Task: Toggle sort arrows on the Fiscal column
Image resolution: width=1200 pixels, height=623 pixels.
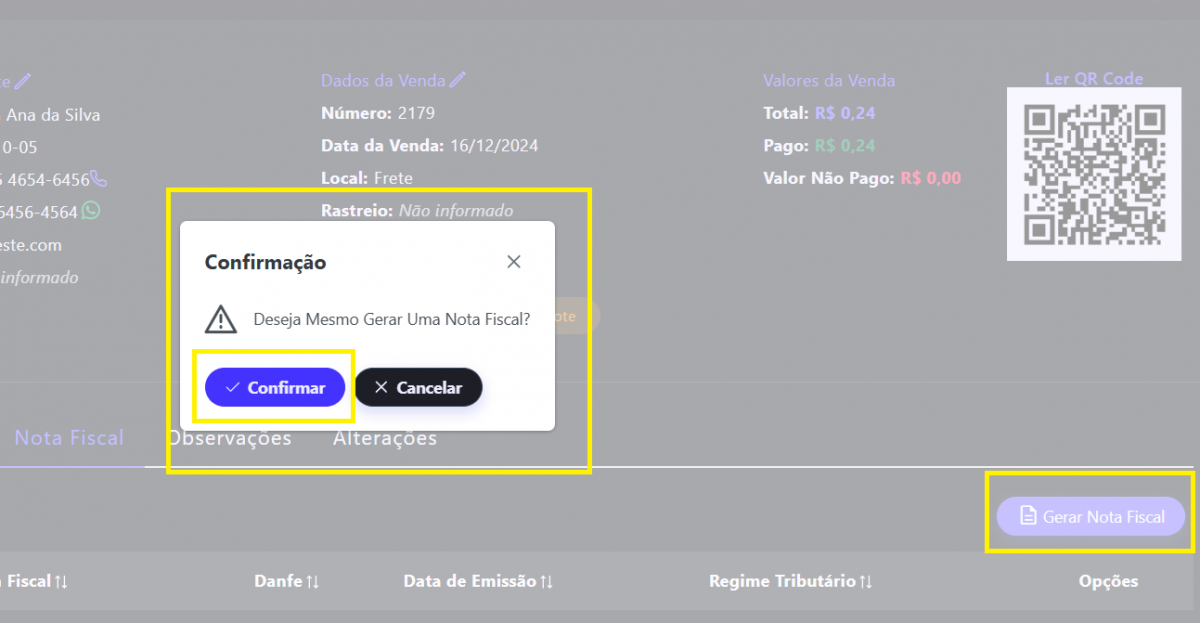Action: click(61, 581)
